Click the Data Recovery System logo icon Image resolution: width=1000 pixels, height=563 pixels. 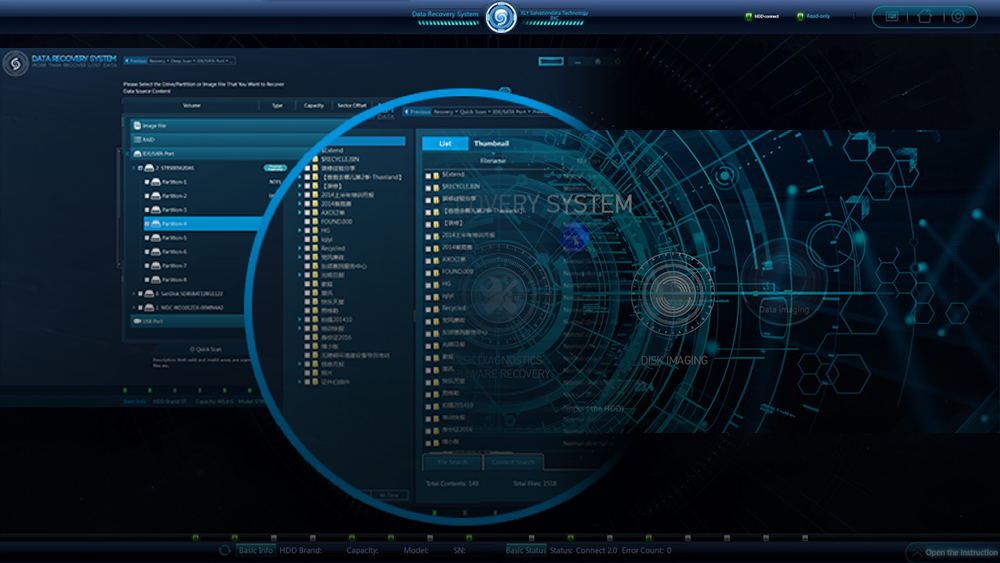[x=15, y=64]
